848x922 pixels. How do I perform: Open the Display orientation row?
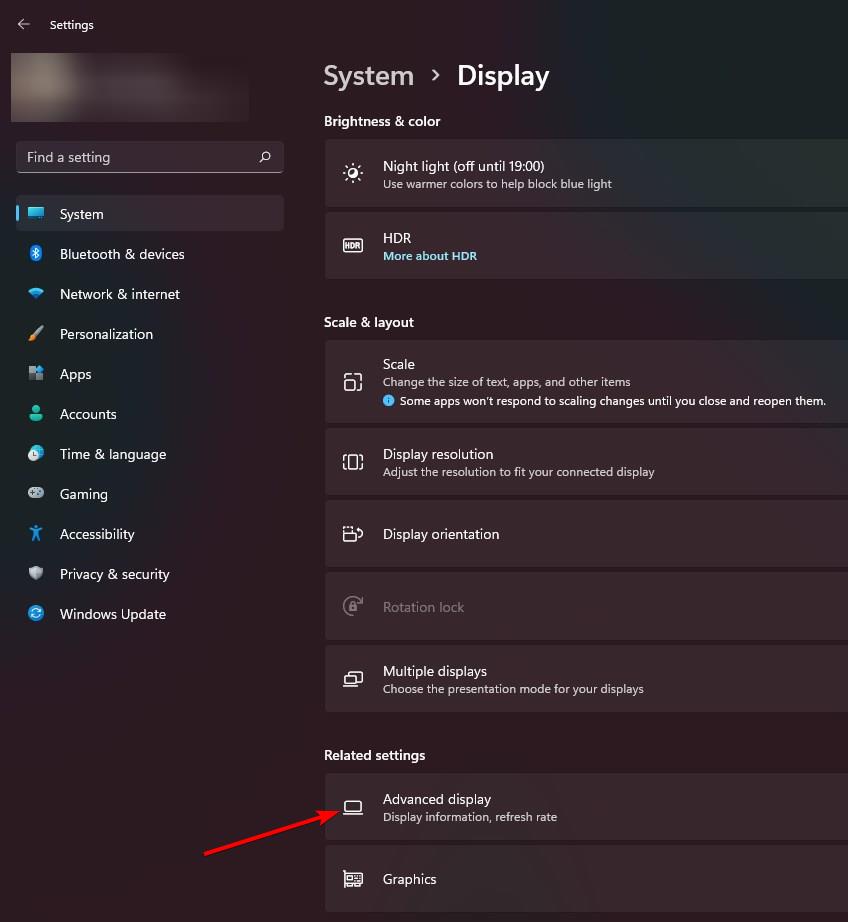(x=586, y=534)
